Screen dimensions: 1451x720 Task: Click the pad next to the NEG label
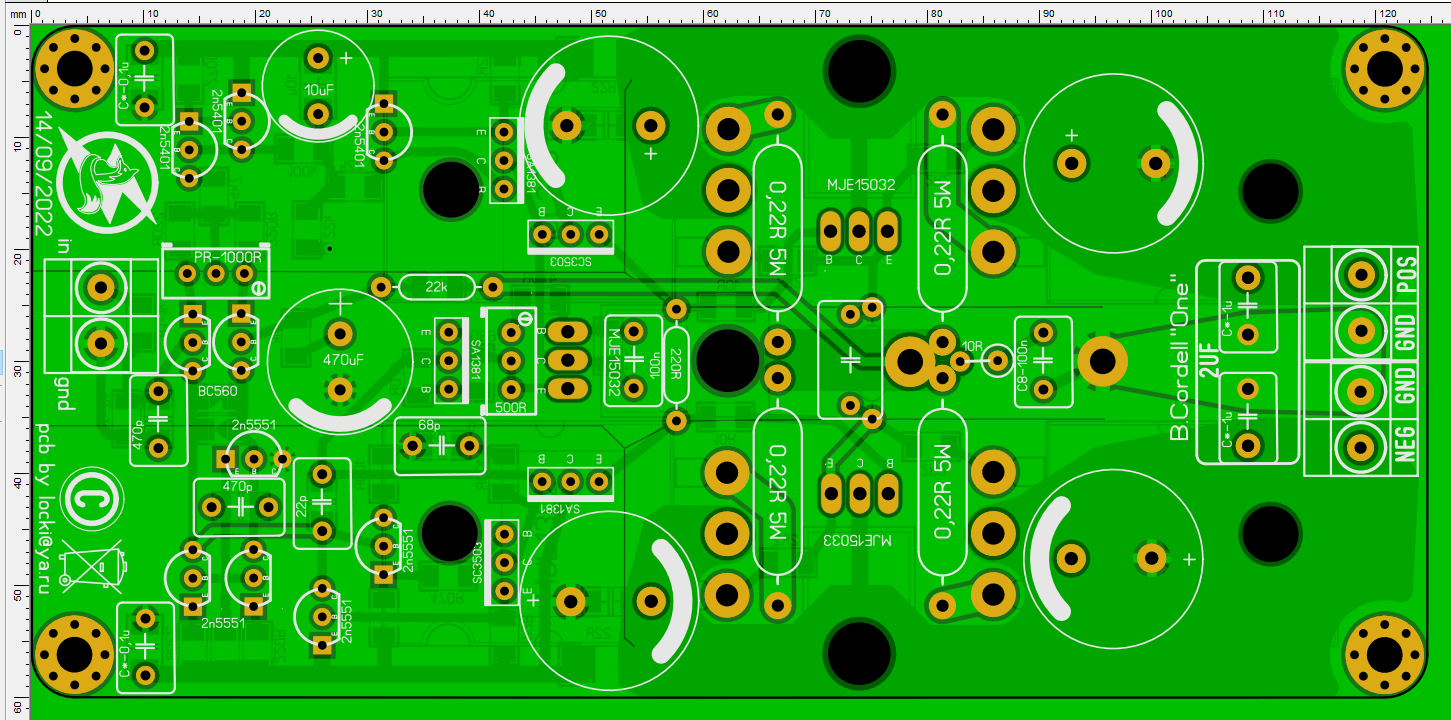click(x=1360, y=446)
